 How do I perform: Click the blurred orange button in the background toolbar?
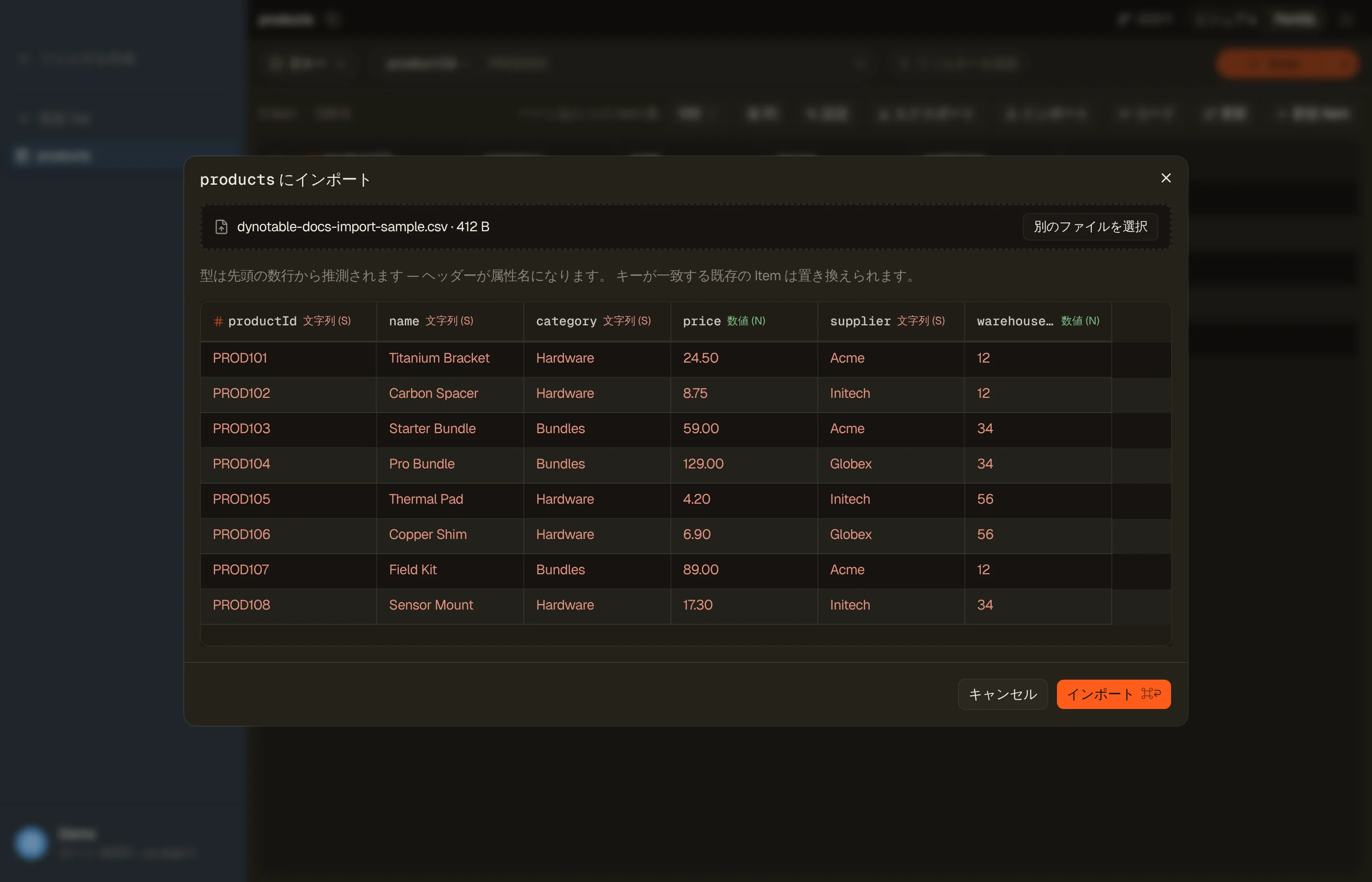point(1287,63)
